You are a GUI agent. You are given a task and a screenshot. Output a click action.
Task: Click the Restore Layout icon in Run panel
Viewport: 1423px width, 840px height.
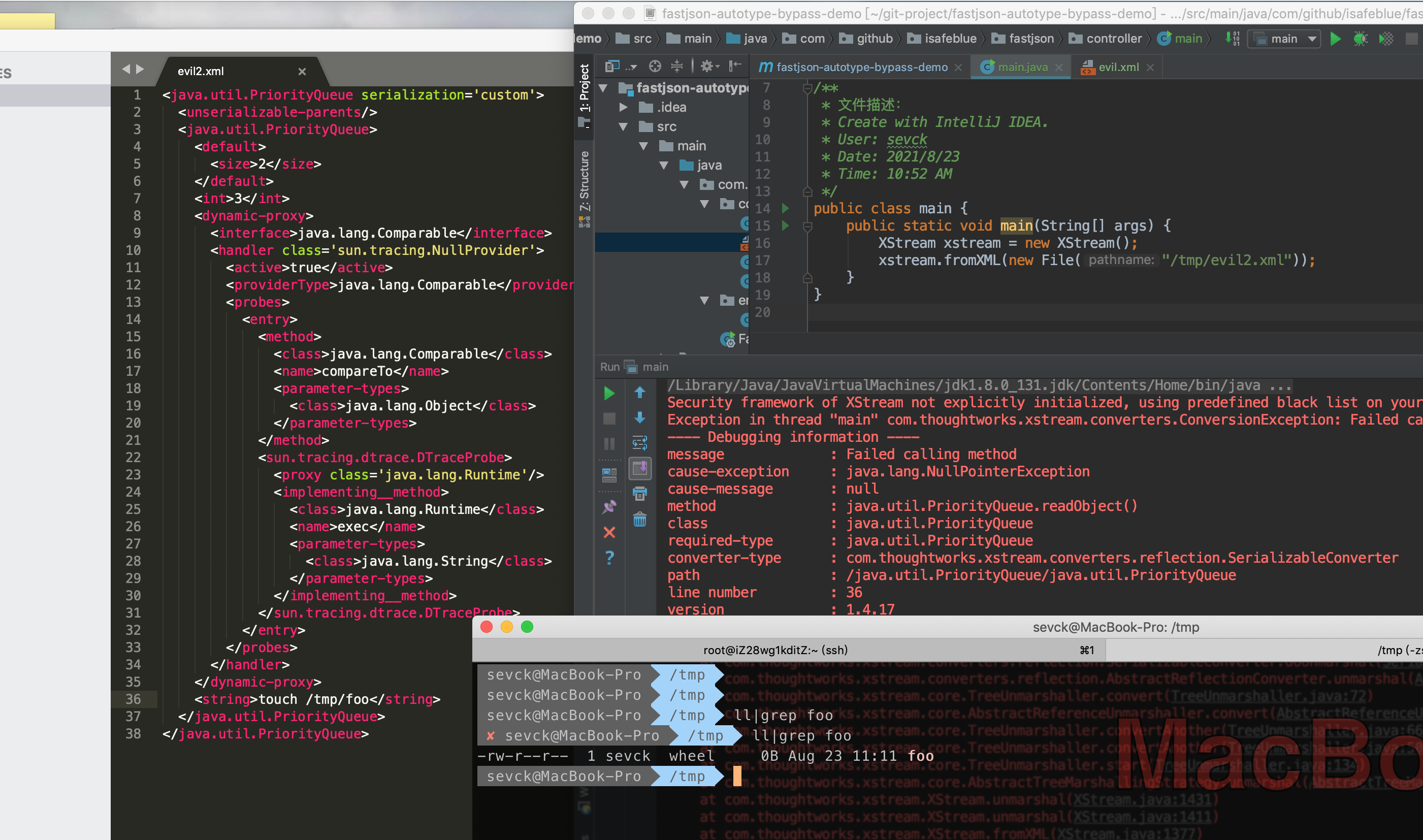pyautogui.click(x=609, y=475)
